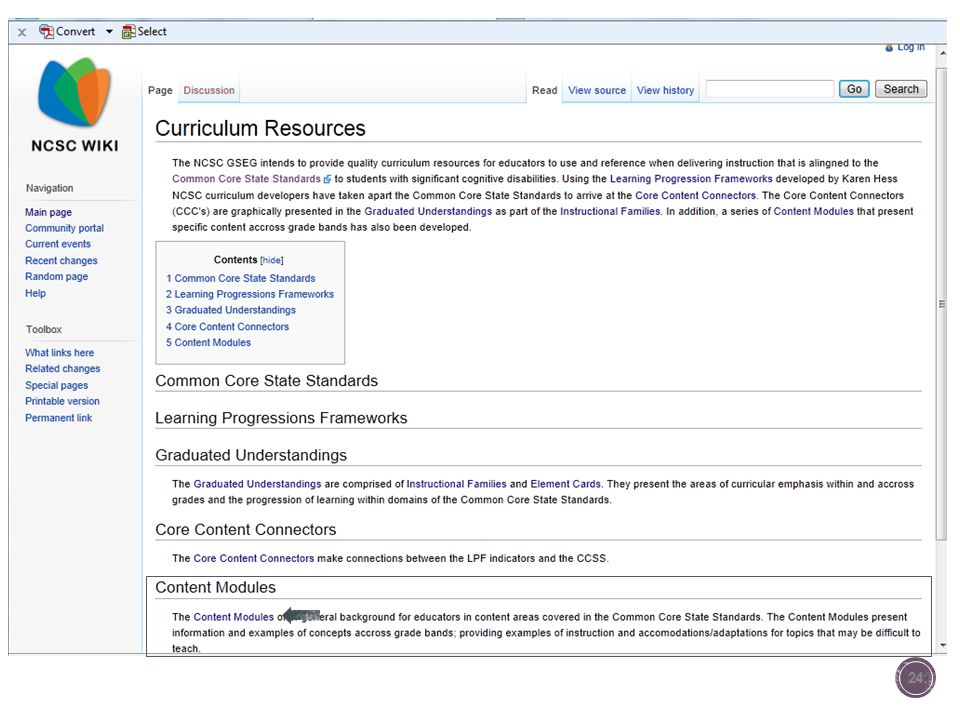The height and width of the screenshot is (720, 960).
Task: Click the Search button
Action: (x=901, y=89)
